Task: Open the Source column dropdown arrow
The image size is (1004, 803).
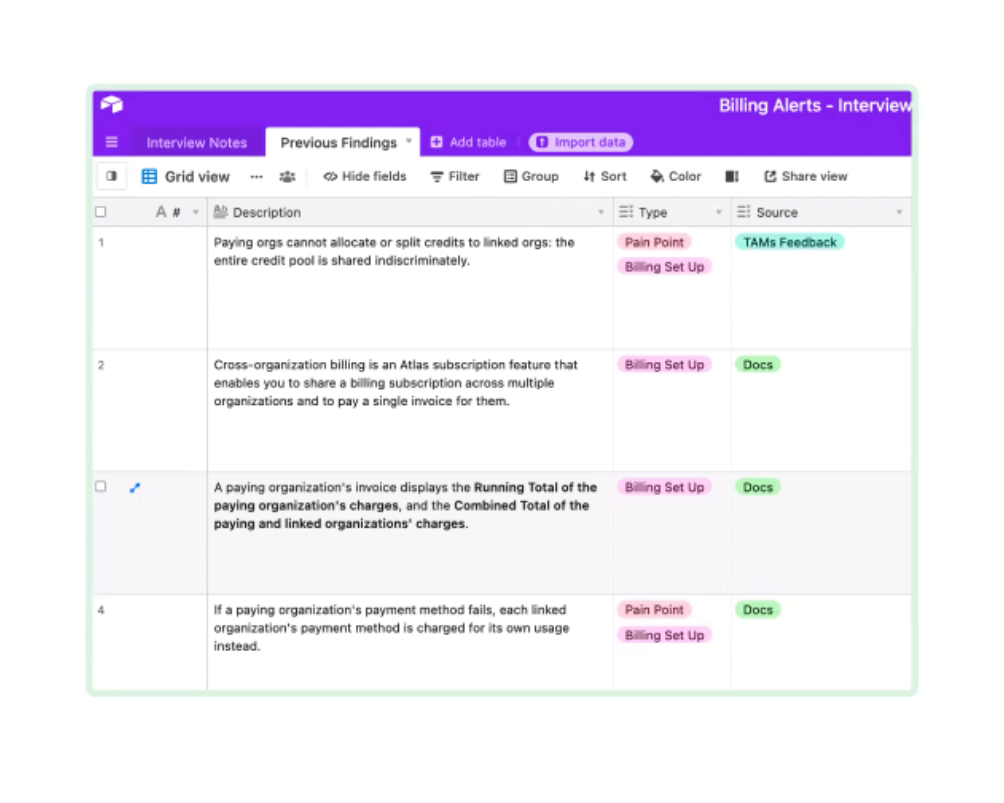Action: click(x=899, y=212)
